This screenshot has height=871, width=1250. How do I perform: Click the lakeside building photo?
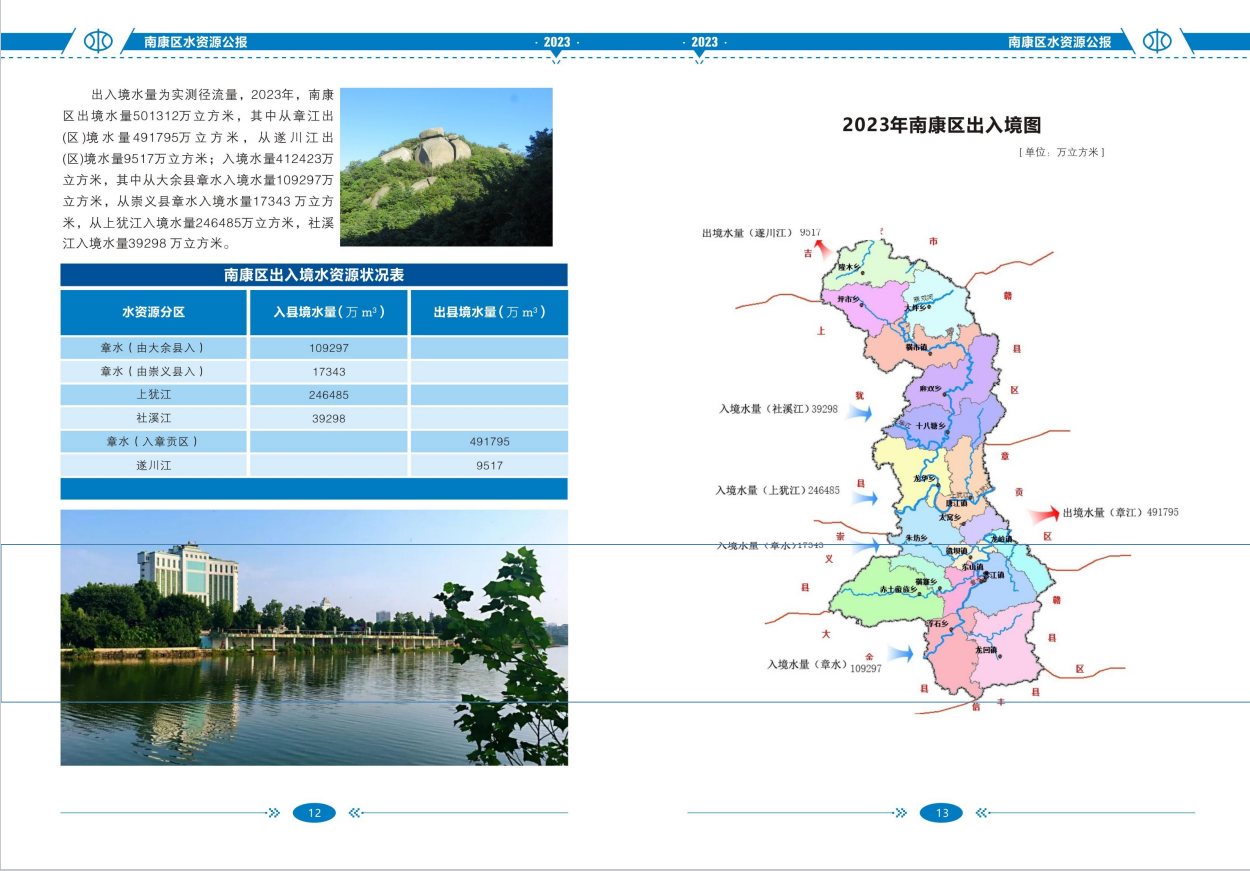tap(314, 637)
